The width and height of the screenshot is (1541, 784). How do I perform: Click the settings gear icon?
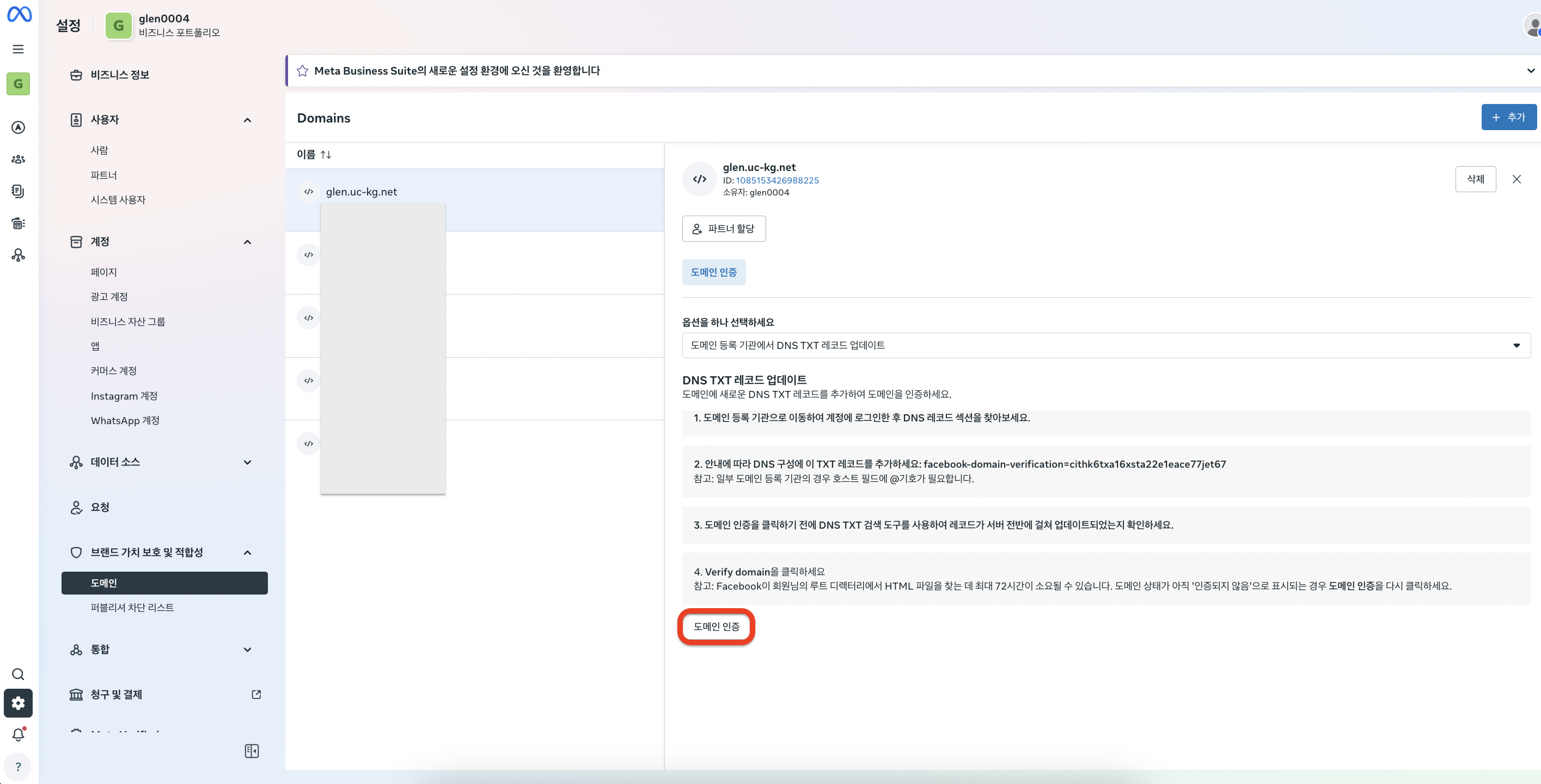coord(18,703)
